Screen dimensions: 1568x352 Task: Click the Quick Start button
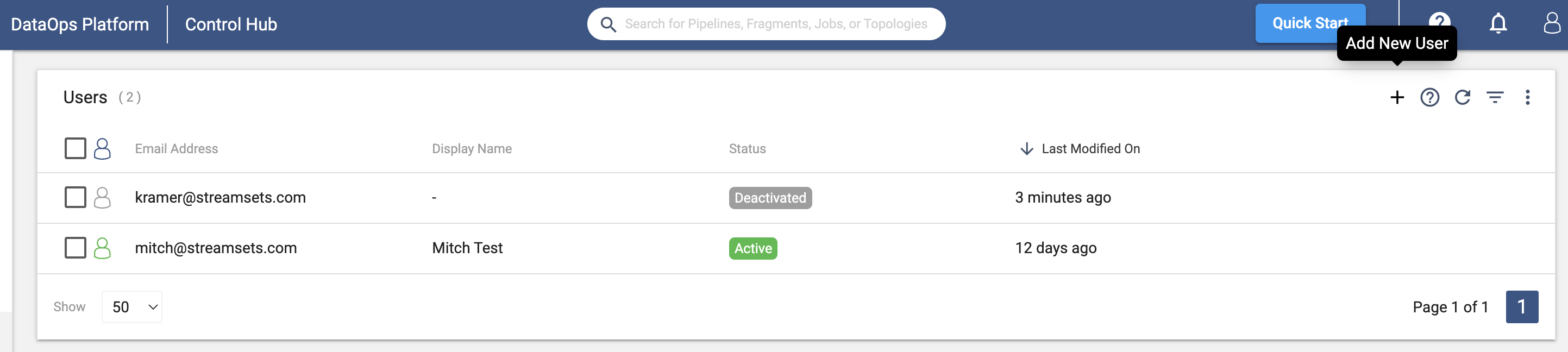pyautogui.click(x=1310, y=23)
